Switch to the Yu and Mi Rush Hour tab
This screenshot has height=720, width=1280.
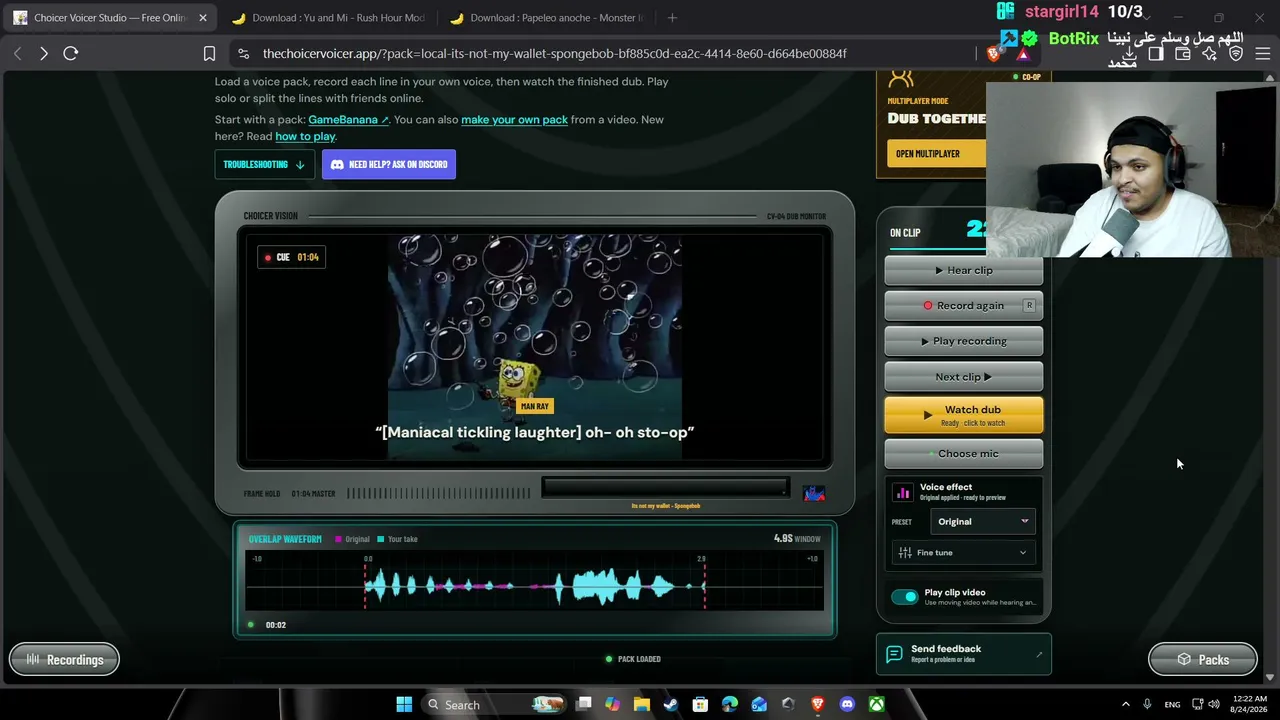328,18
